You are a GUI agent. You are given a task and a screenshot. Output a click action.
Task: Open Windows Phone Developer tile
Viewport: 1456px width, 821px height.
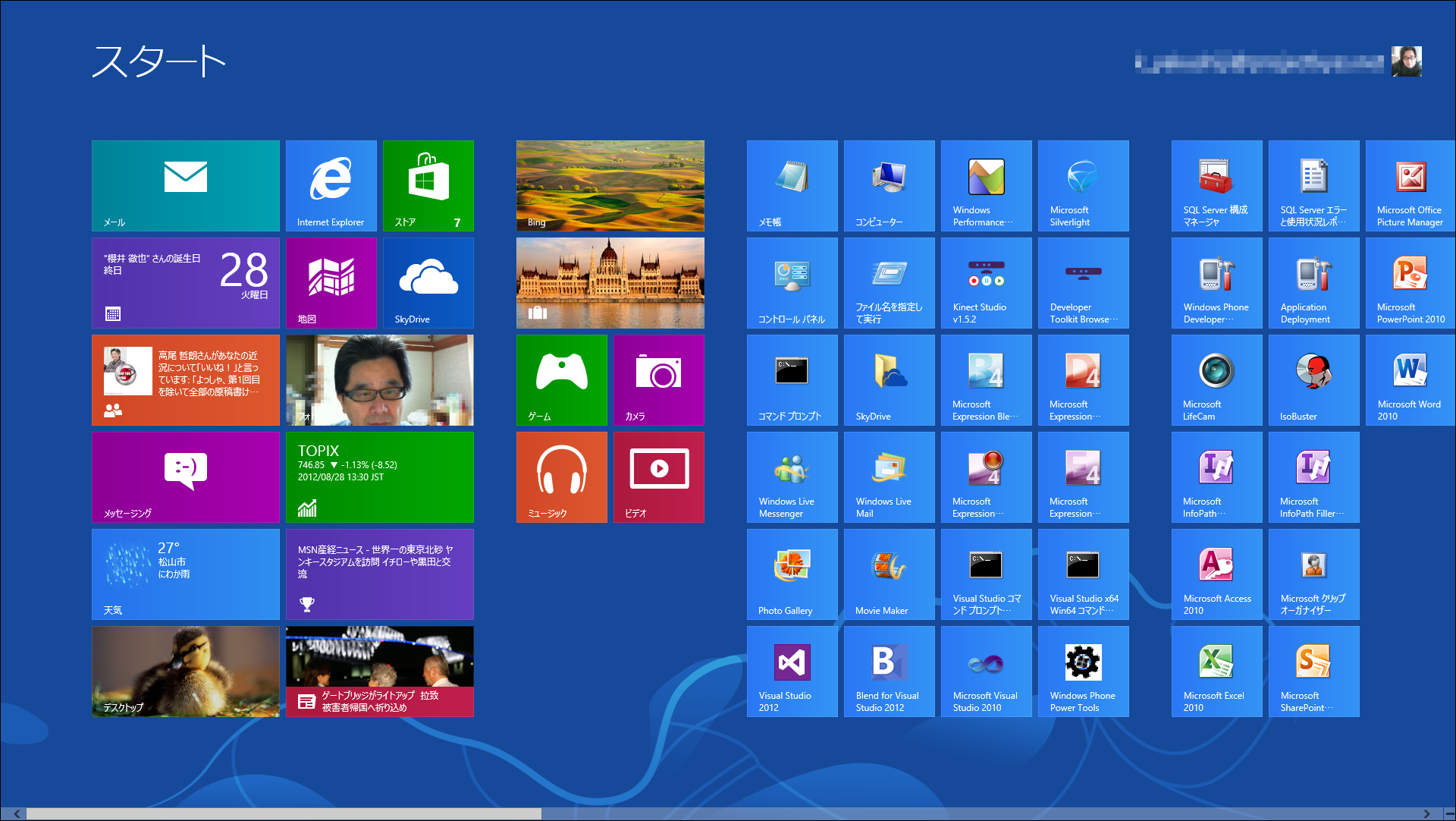click(1217, 283)
